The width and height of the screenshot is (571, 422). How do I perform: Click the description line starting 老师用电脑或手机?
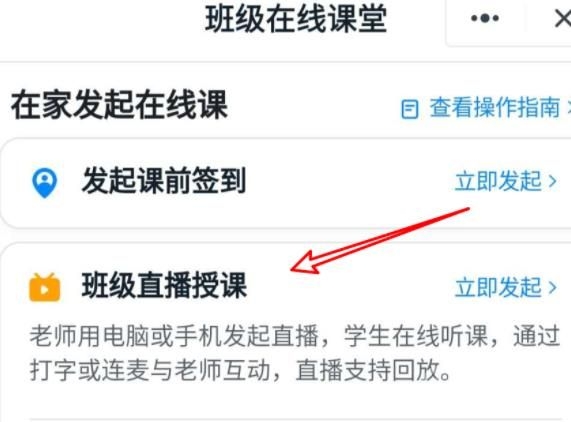[x=294, y=336]
